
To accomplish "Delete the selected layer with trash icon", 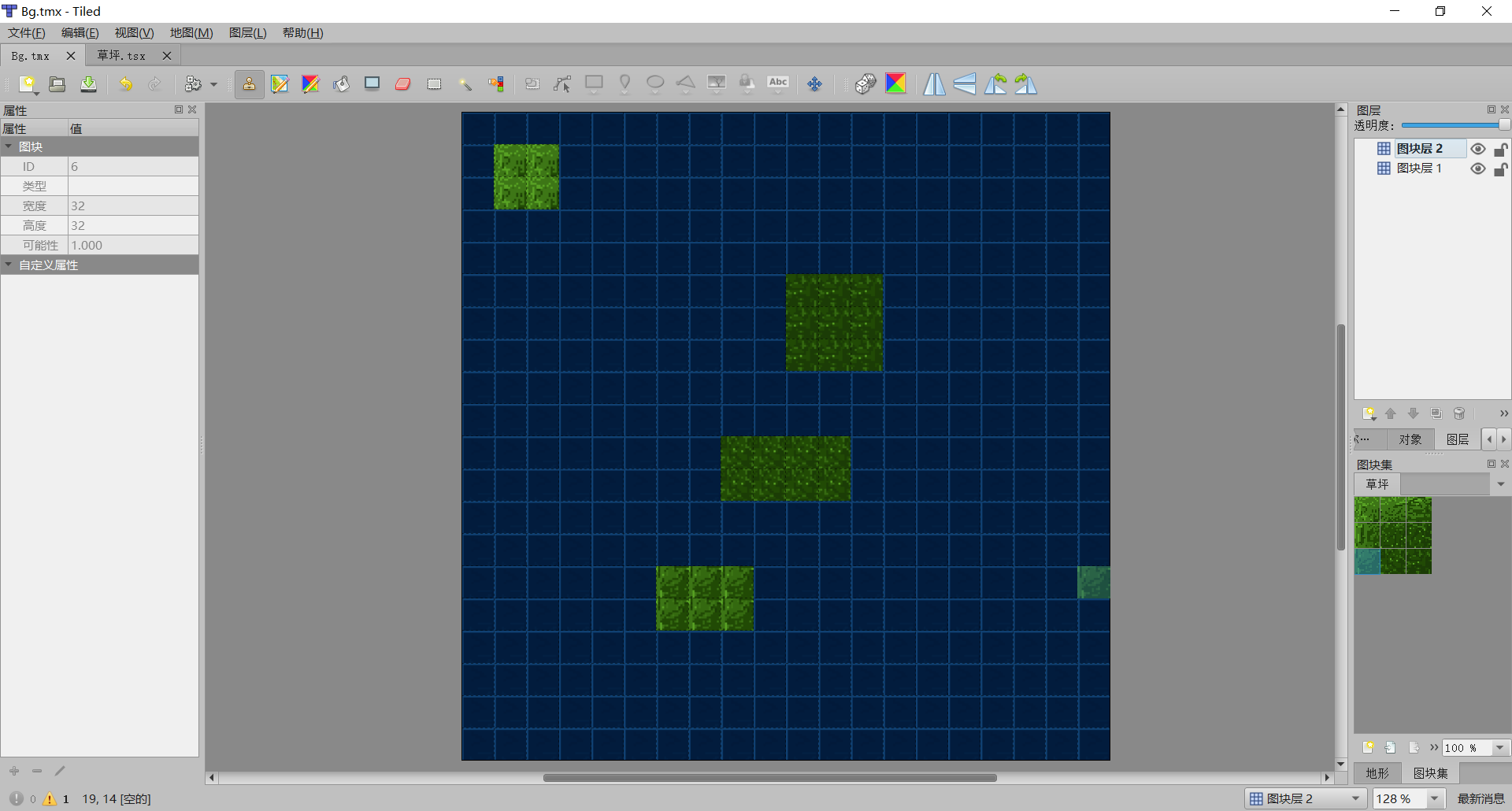I will click(1459, 413).
